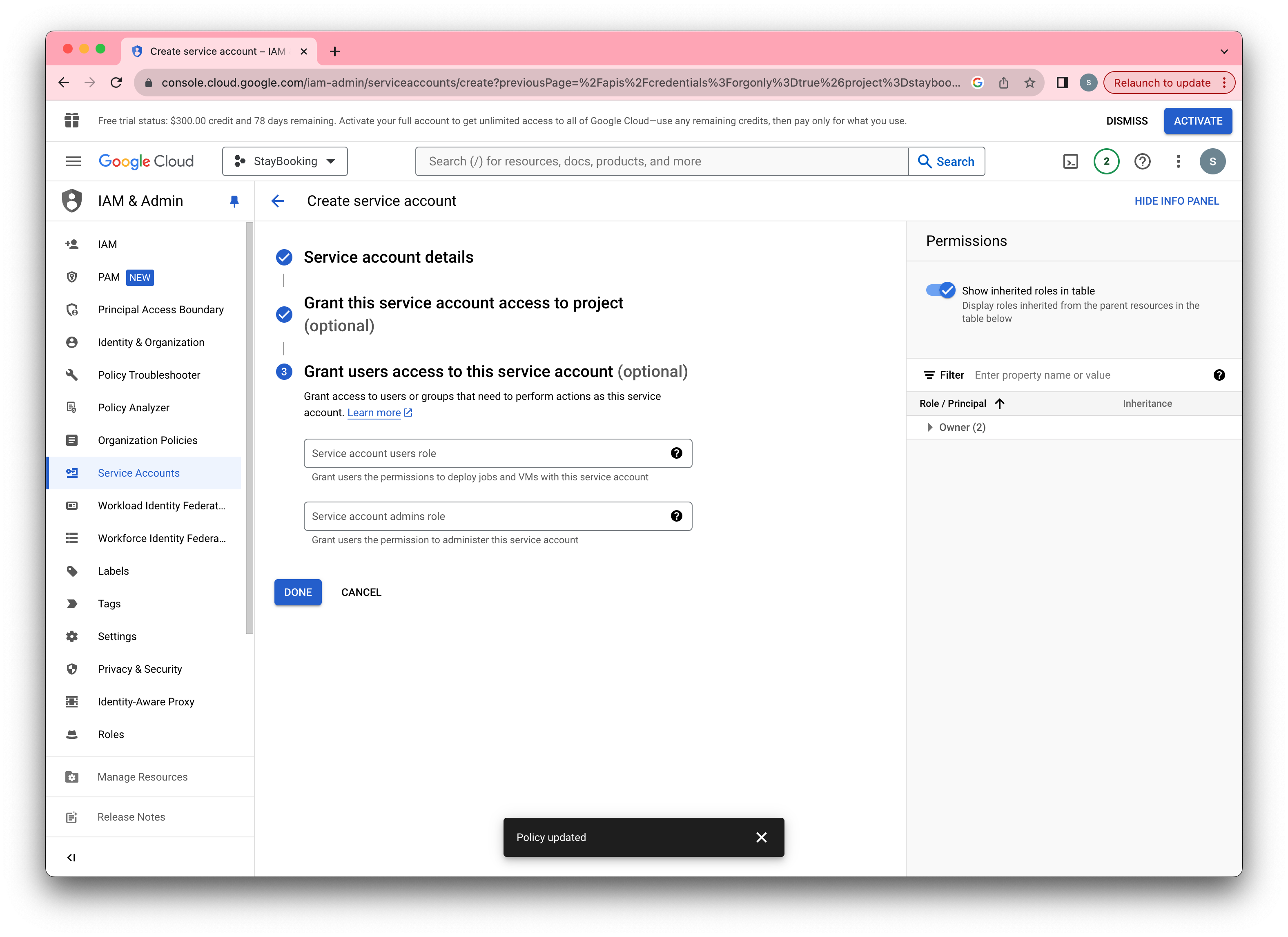The width and height of the screenshot is (1288, 937).
Task: Open the help question mark menu
Action: (1142, 162)
